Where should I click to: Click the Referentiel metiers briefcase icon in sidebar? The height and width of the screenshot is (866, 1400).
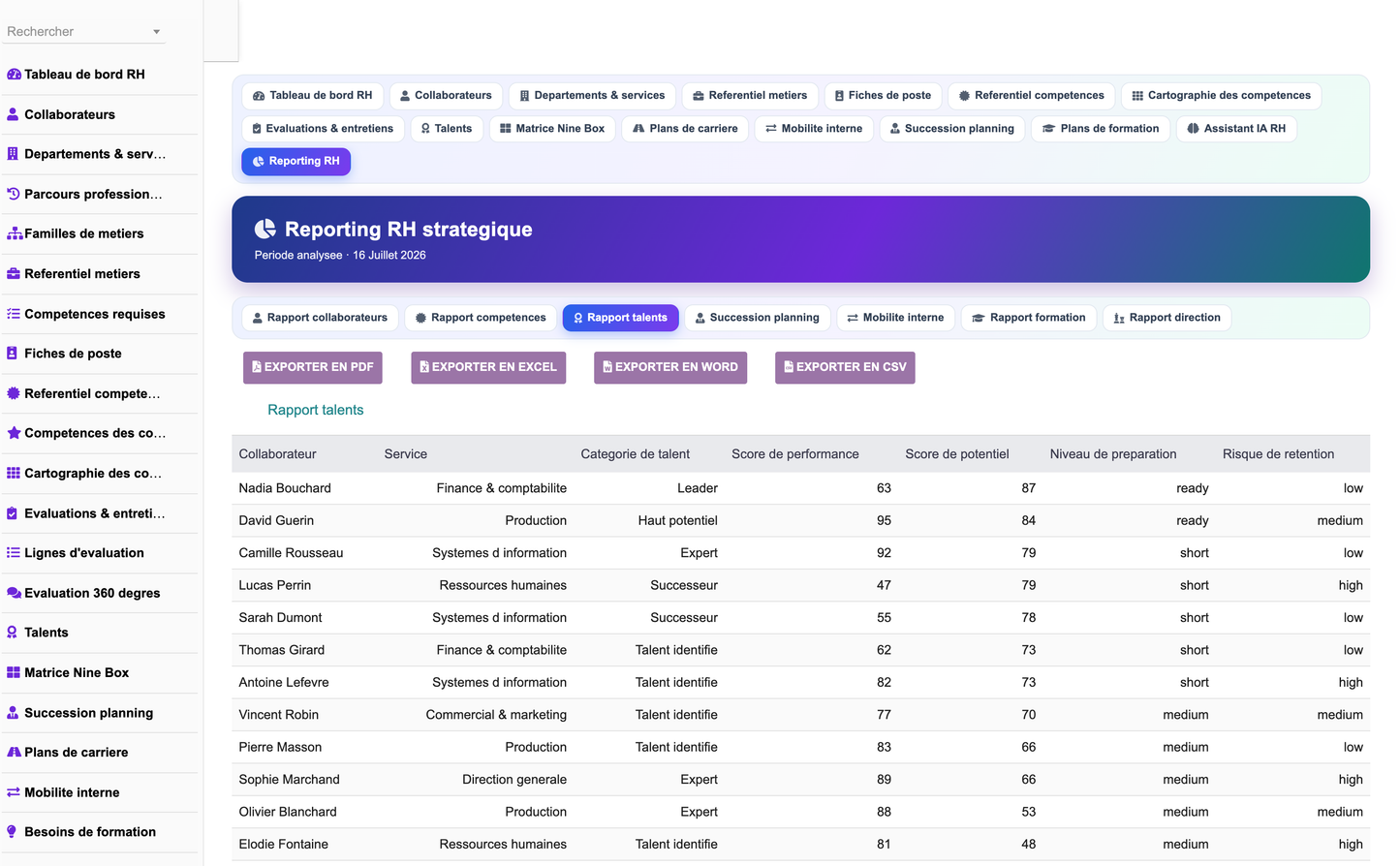[x=14, y=274]
